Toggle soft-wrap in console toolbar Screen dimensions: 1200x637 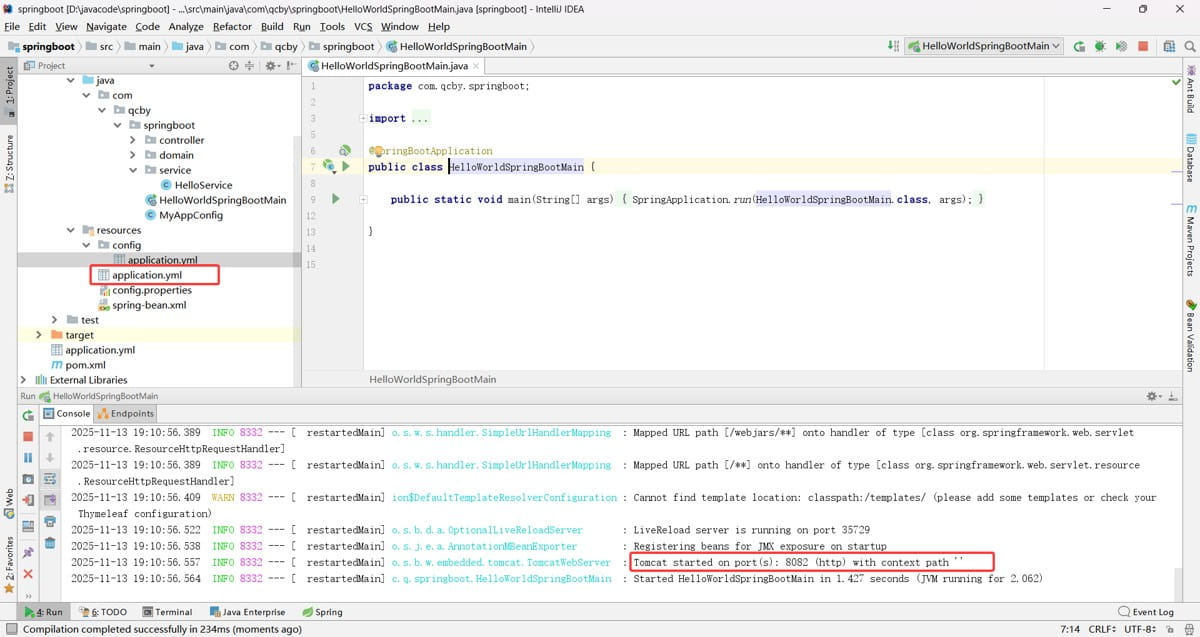point(50,480)
